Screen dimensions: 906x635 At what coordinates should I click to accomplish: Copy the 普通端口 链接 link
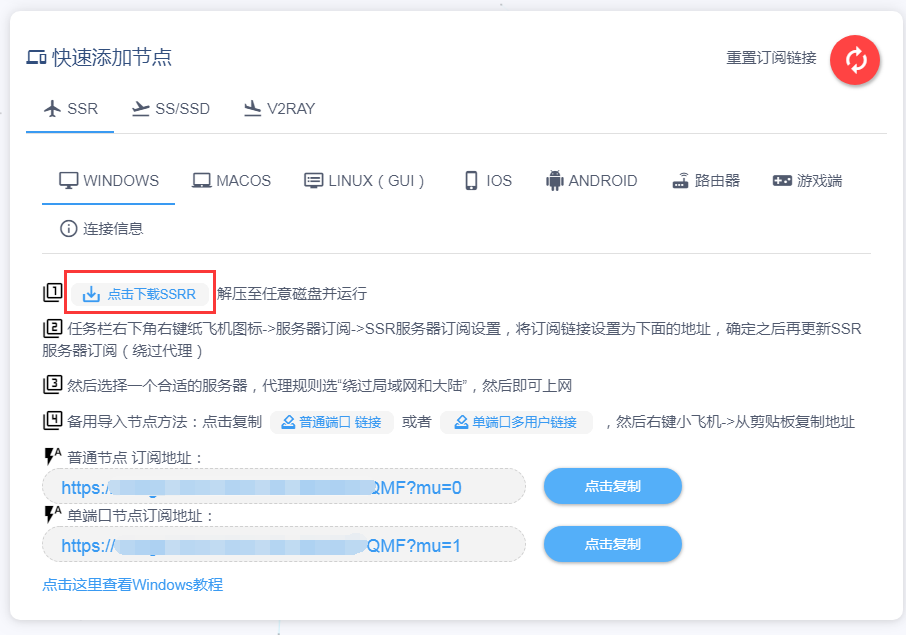point(332,422)
